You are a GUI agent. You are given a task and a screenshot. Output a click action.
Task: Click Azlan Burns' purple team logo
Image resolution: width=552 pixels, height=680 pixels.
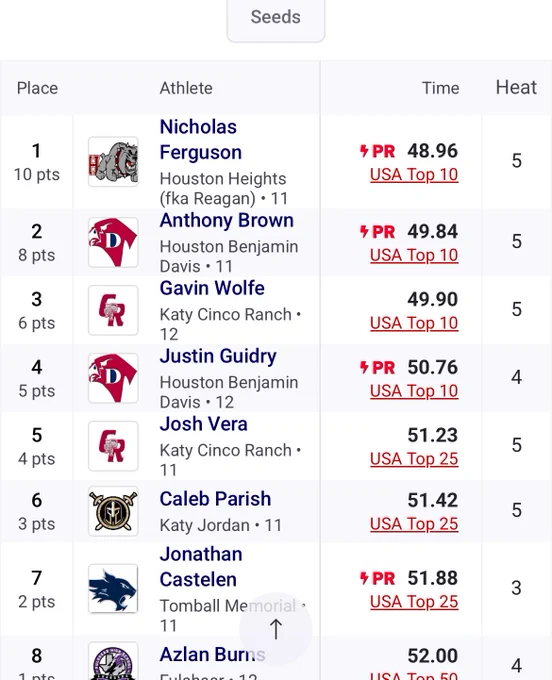pos(113,661)
